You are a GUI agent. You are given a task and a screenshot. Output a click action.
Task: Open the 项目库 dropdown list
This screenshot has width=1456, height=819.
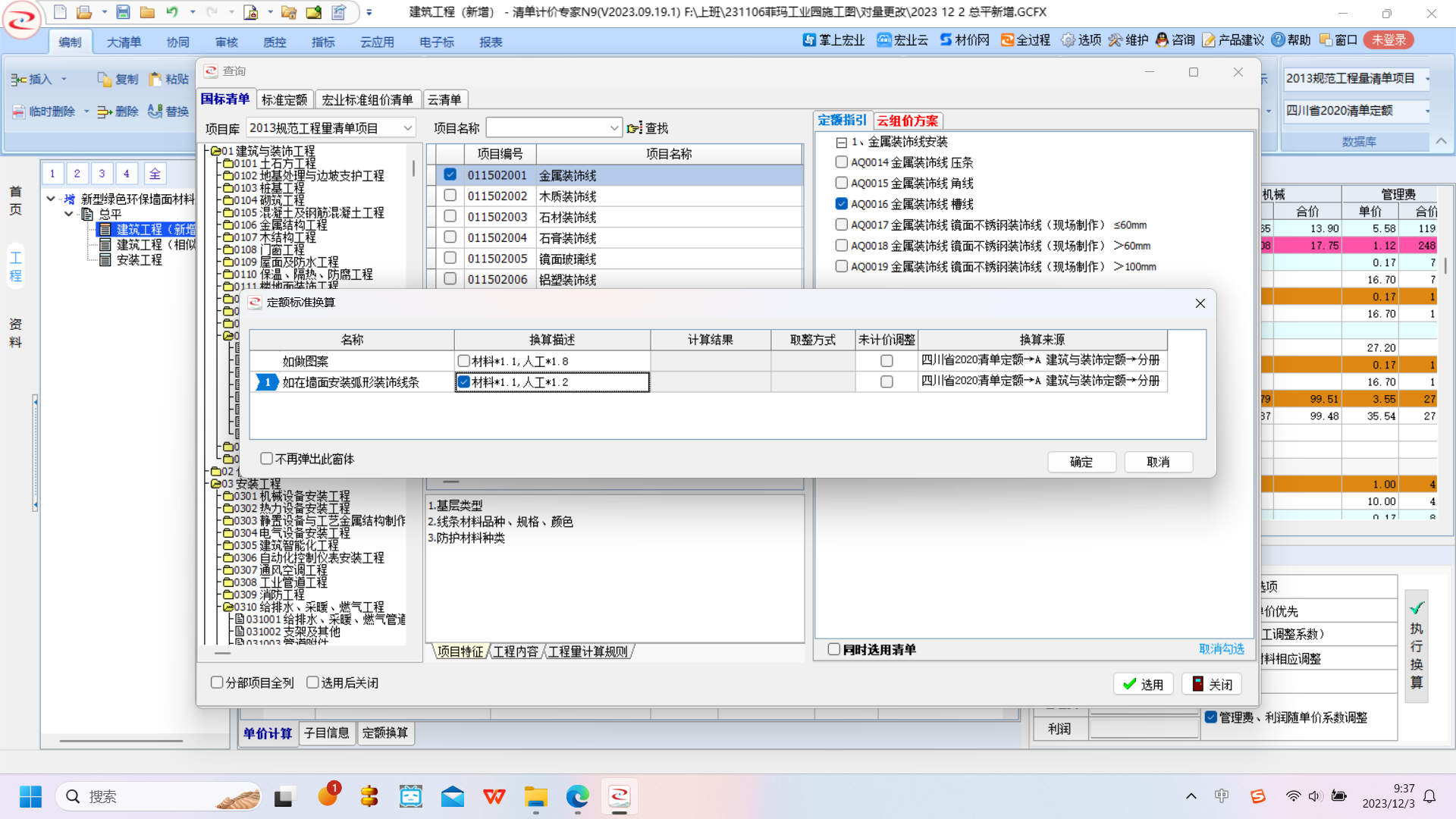tap(407, 128)
